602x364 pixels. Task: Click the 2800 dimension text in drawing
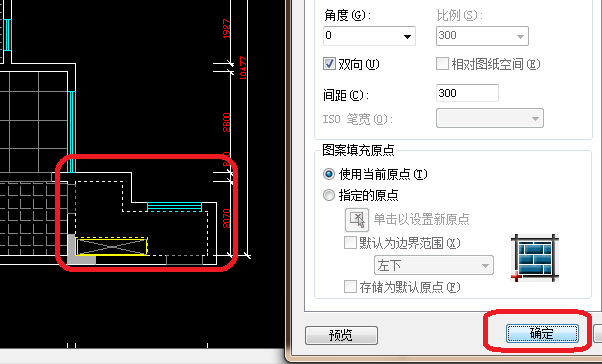point(227,122)
